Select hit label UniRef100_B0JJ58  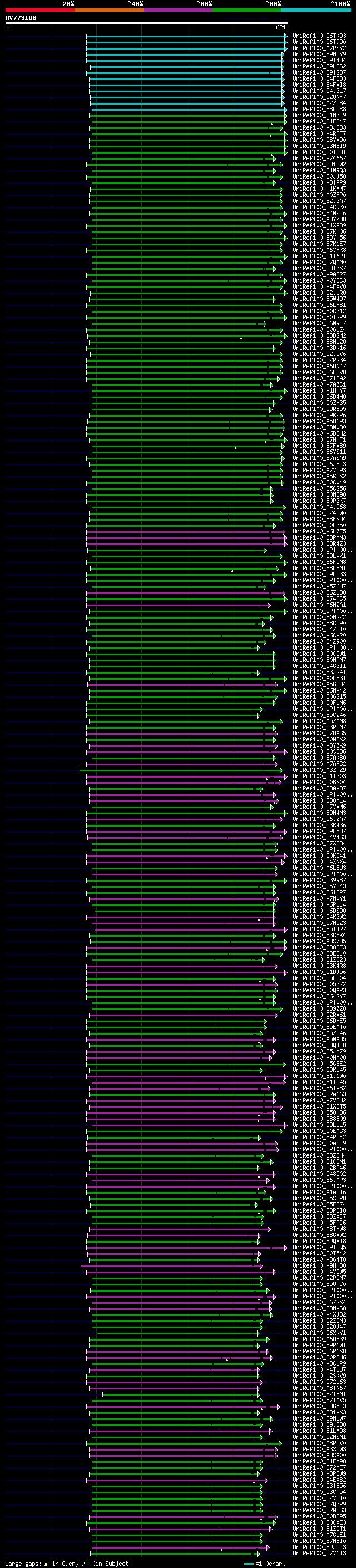pos(319,176)
